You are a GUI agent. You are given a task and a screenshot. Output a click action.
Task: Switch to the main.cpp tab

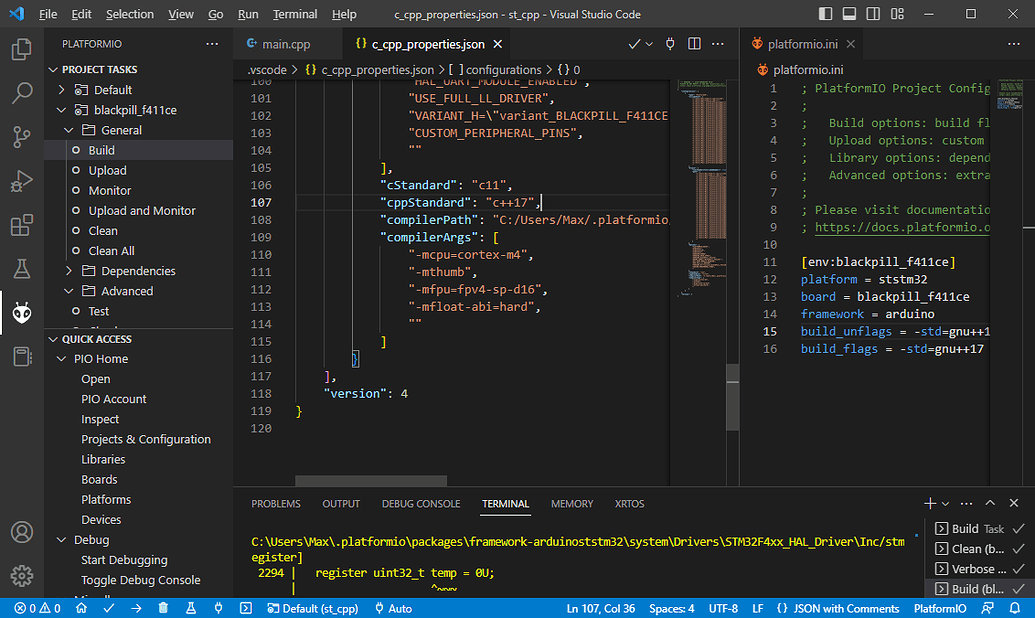(286, 44)
